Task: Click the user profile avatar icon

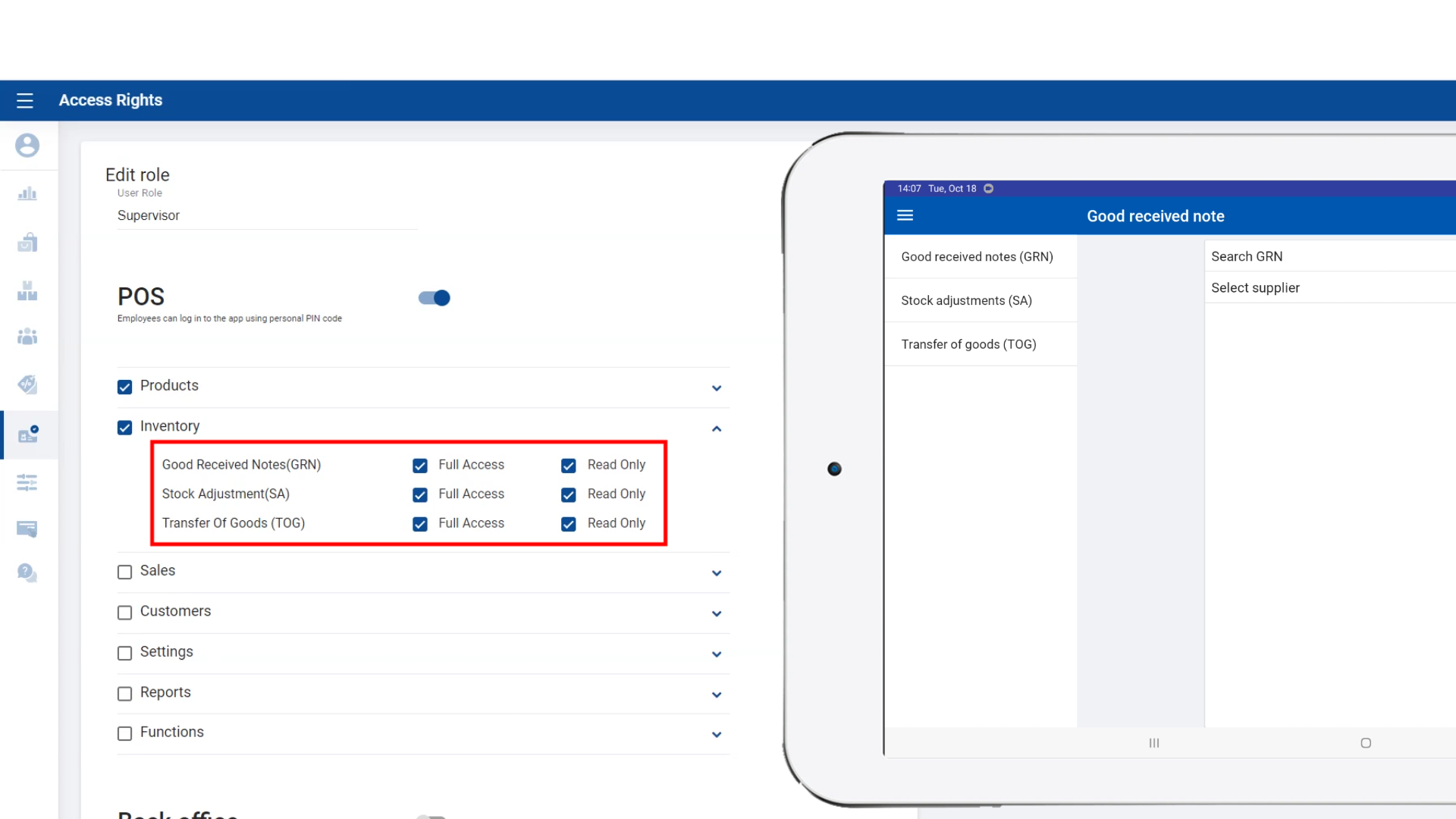Action: point(27,145)
